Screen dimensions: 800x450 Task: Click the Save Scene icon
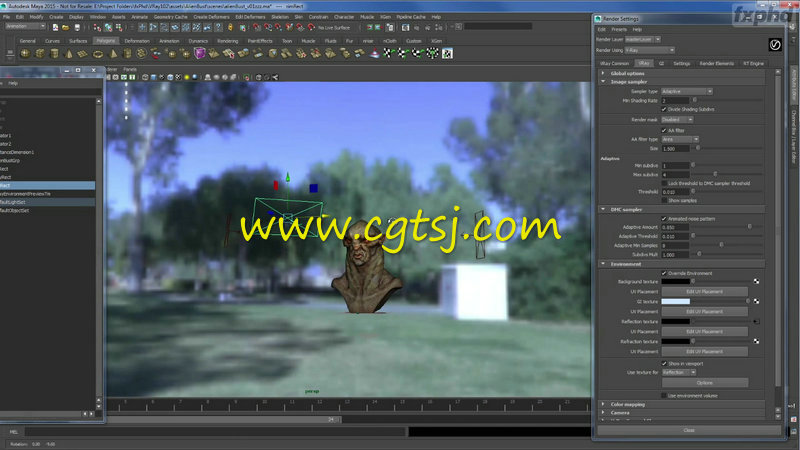tap(77, 27)
